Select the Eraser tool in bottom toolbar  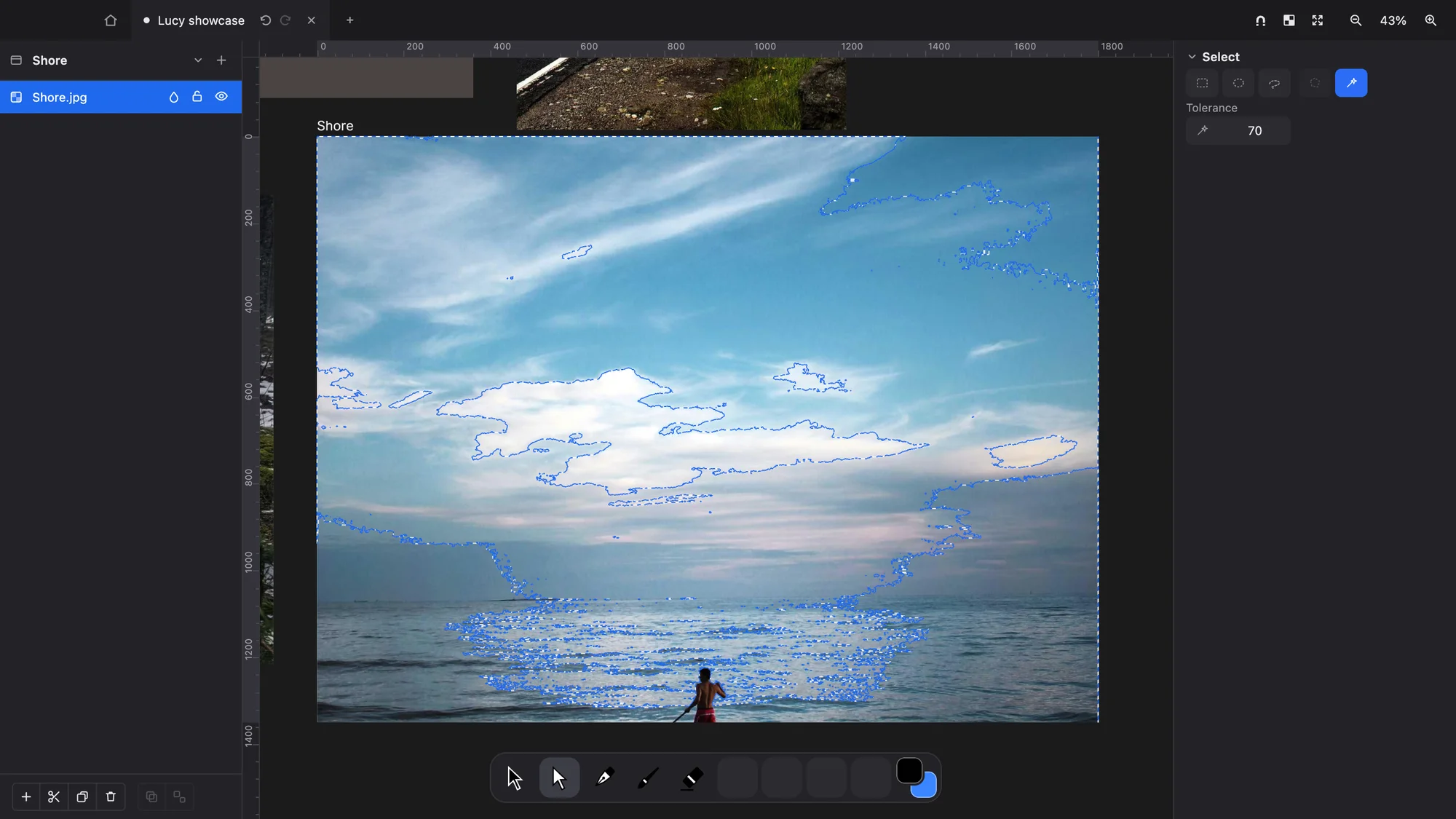692,778
